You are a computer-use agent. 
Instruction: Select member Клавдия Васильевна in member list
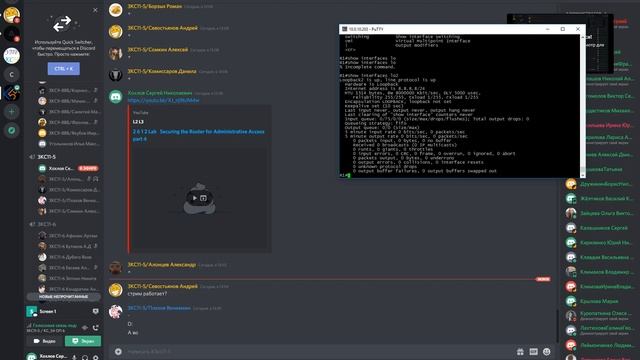click(600, 257)
